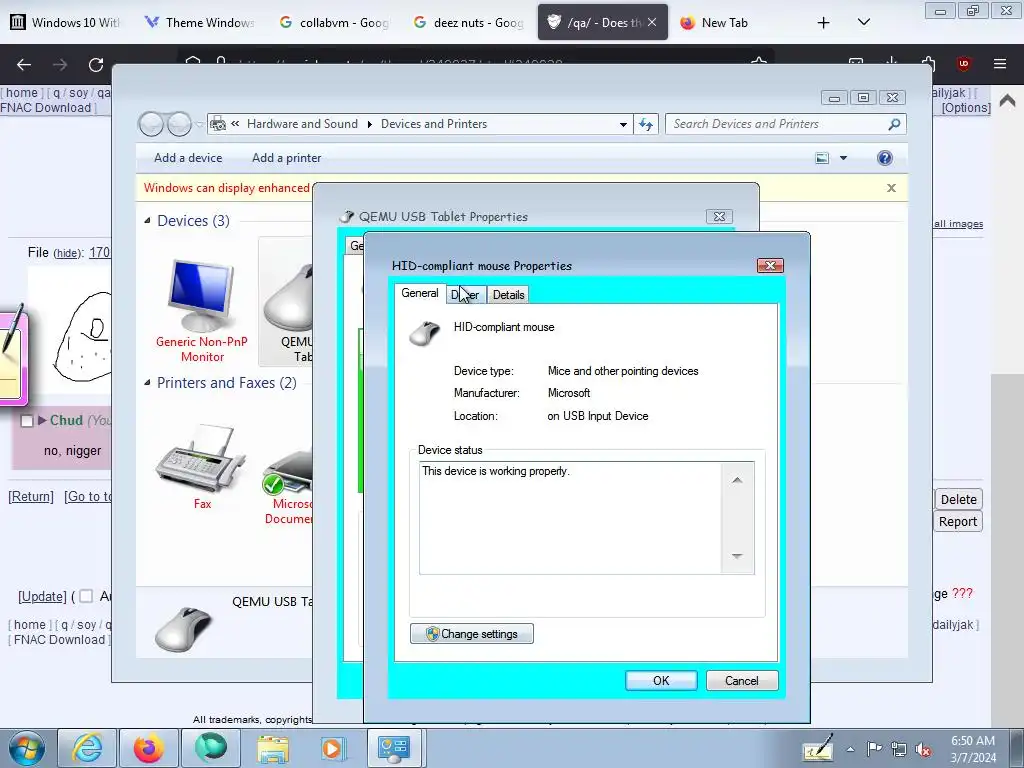Click the Control Panel taskbar button
This screenshot has height=768, width=1024.
pyautogui.click(x=394, y=748)
